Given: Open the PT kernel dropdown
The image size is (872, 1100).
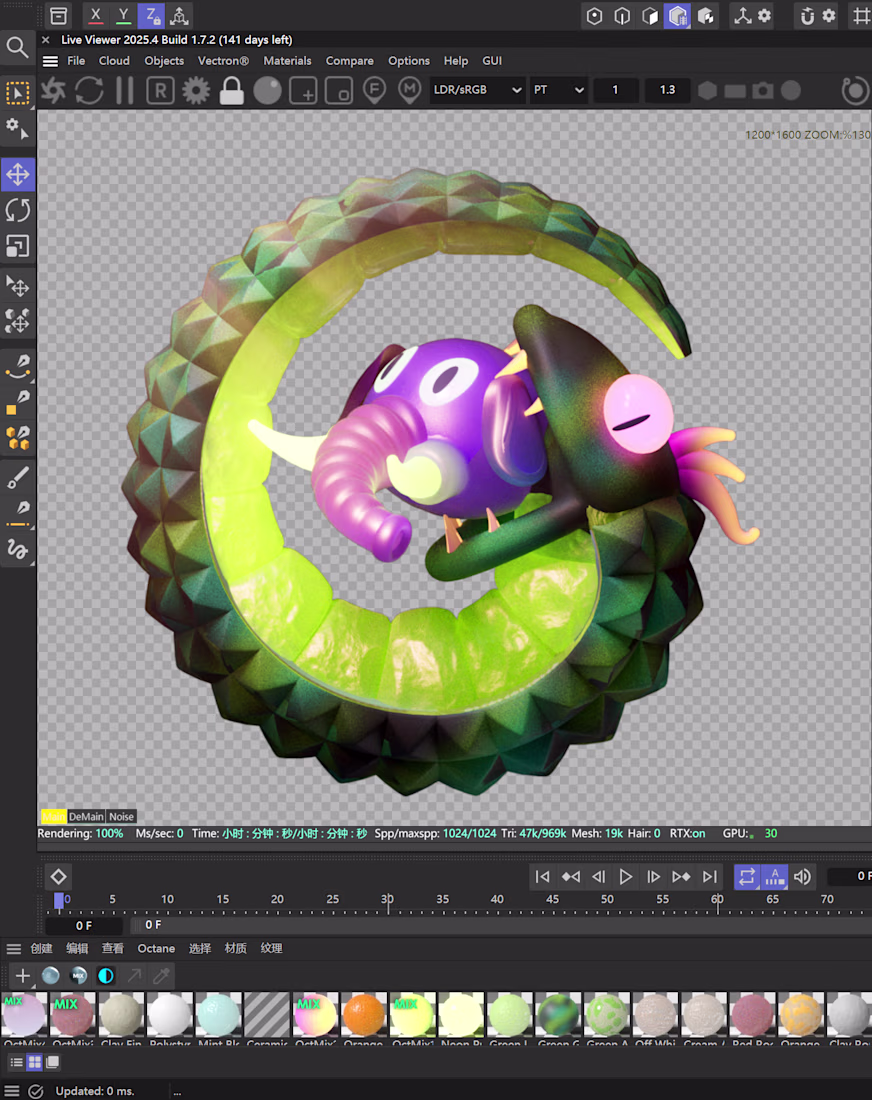Looking at the screenshot, I should click(x=558, y=90).
